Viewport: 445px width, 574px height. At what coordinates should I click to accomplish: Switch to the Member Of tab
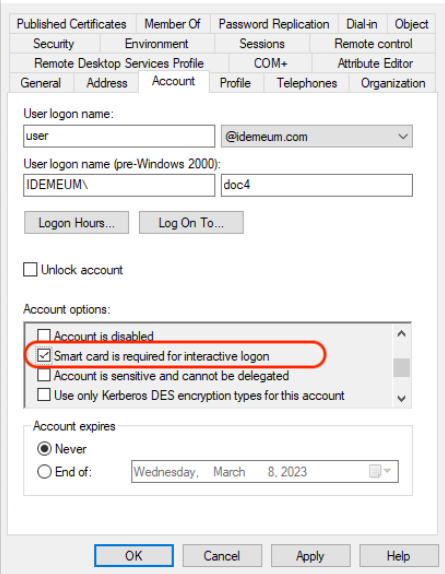click(173, 24)
